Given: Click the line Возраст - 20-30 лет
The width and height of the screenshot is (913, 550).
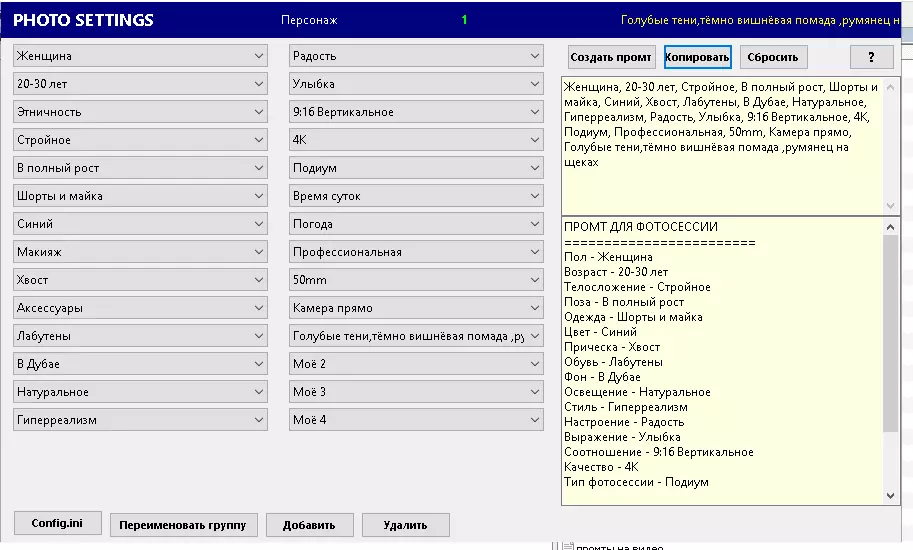Looking at the screenshot, I should click(615, 272).
